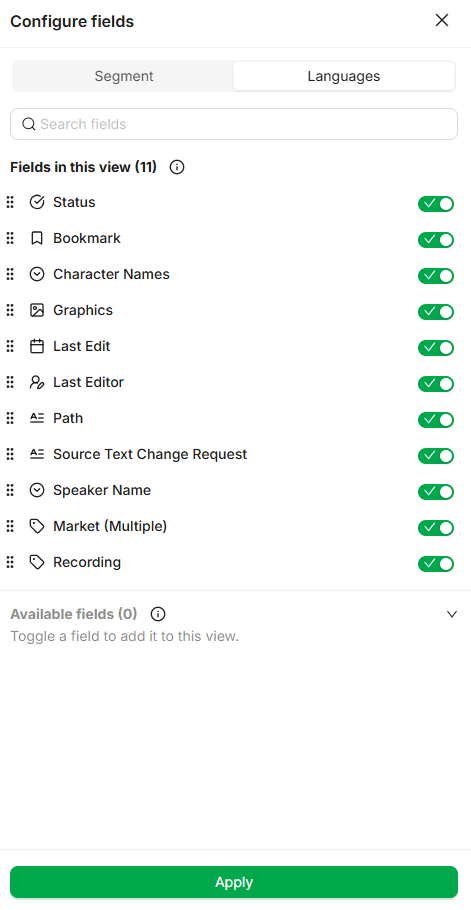Click the drag handle icon for Status field
The height and width of the screenshot is (910, 471).
click(x=10, y=202)
